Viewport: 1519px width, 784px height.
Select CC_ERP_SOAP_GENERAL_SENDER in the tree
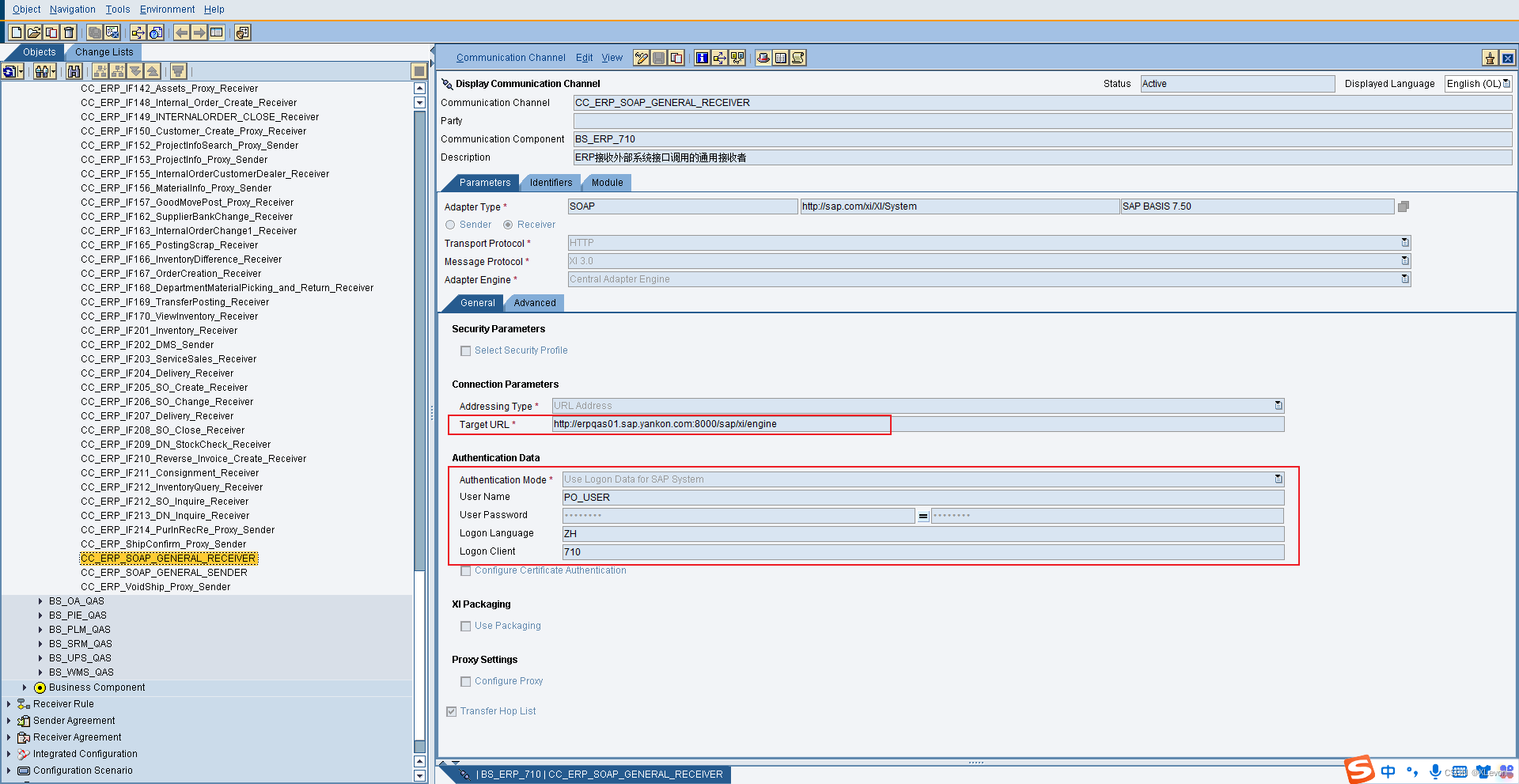pos(164,573)
